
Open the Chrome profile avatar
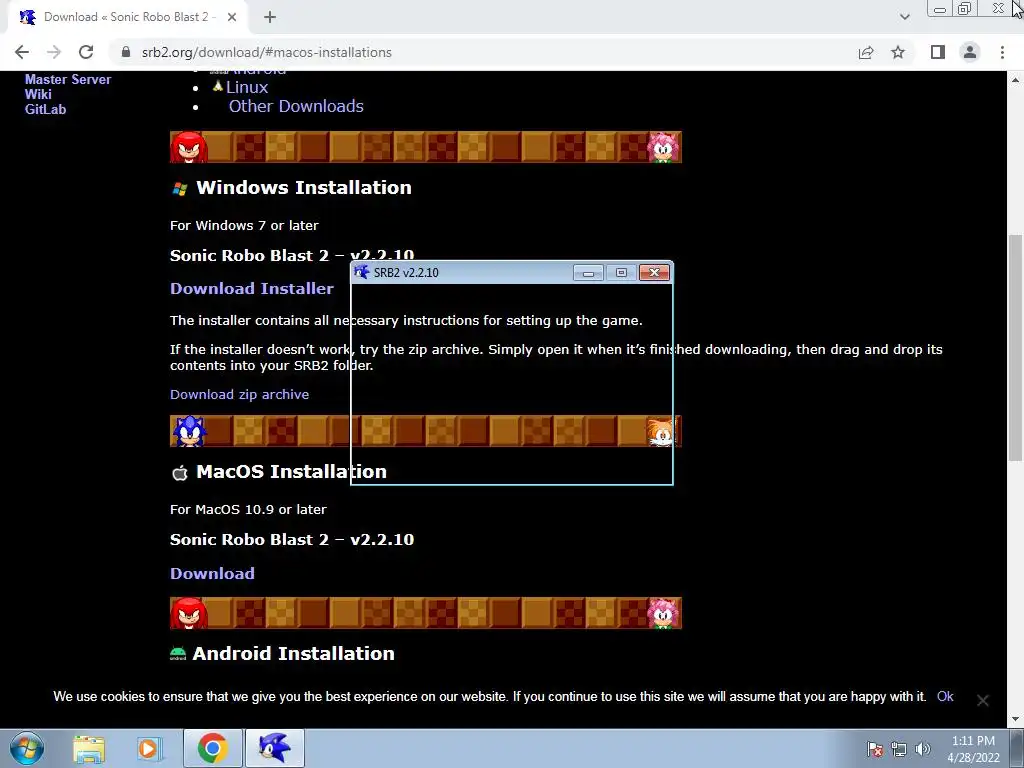(970, 52)
